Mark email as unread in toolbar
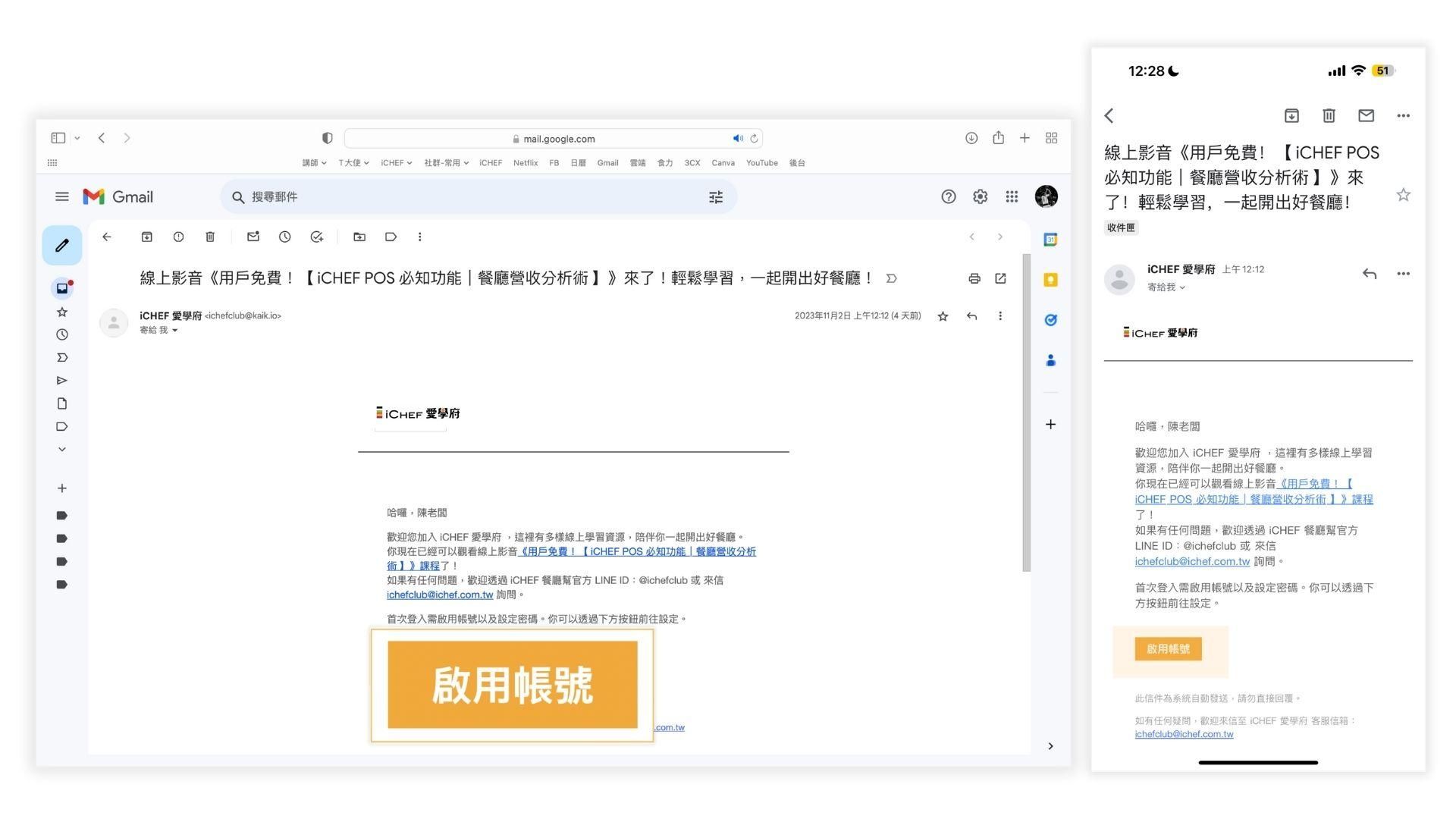1456x819 pixels. point(253,237)
